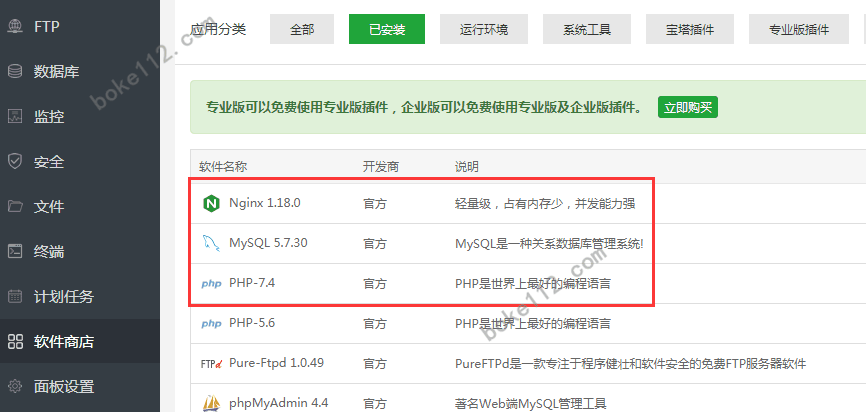Screen dimensions: 866x412
Task: Click the MySQL dolphin icon
Action: coord(211,244)
